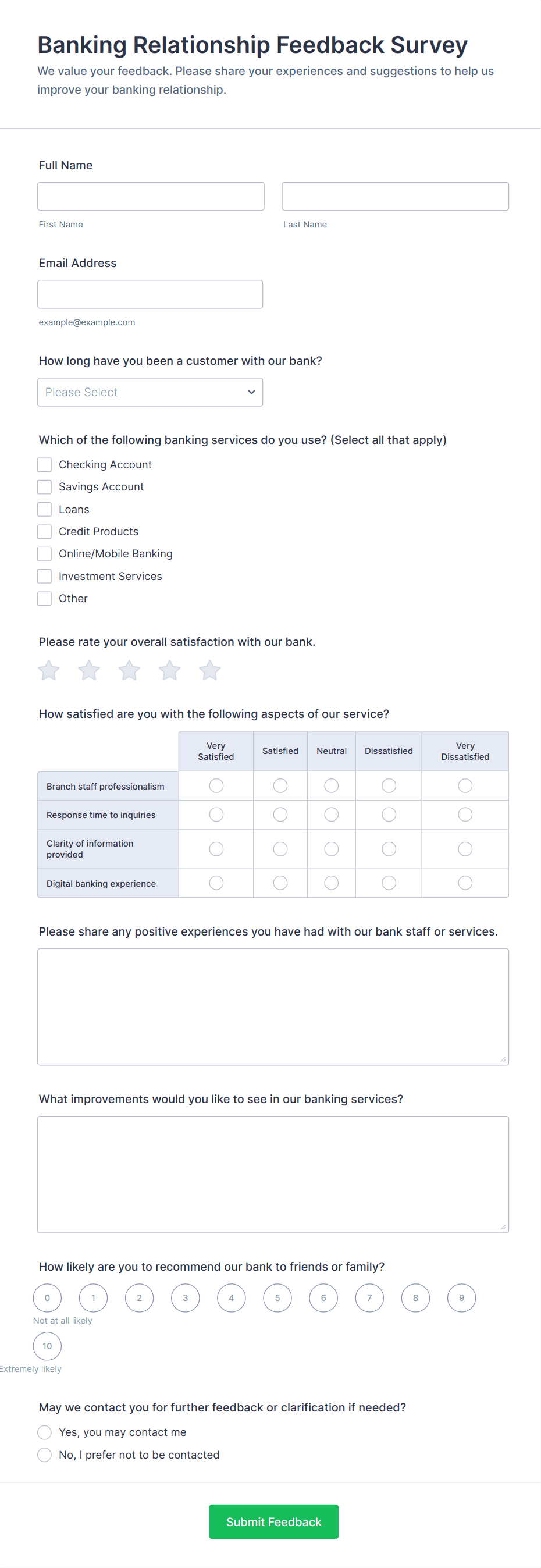Click the First Name field
Viewport: 541px width, 1568px height.
150,196
